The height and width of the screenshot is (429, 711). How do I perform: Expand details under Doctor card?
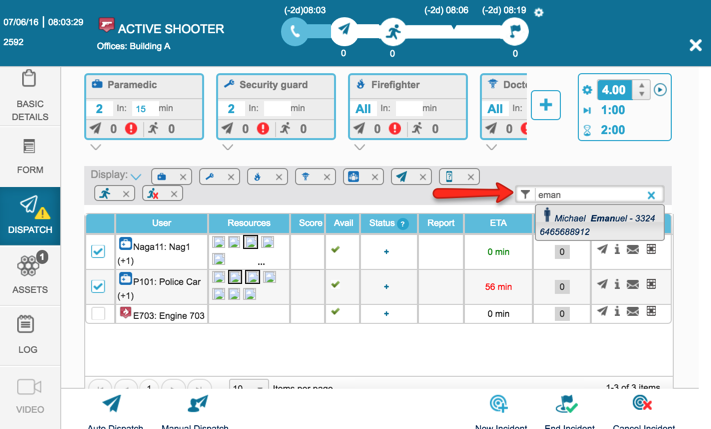pyautogui.click(x=492, y=147)
